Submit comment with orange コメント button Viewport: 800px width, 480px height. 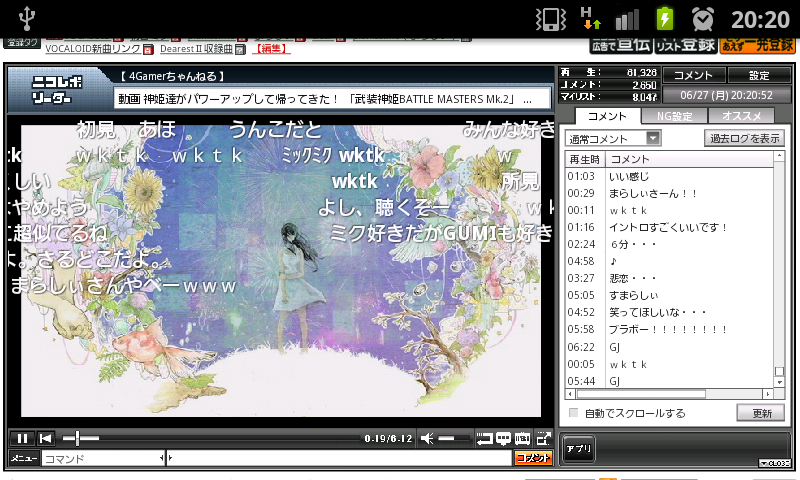(x=533, y=458)
